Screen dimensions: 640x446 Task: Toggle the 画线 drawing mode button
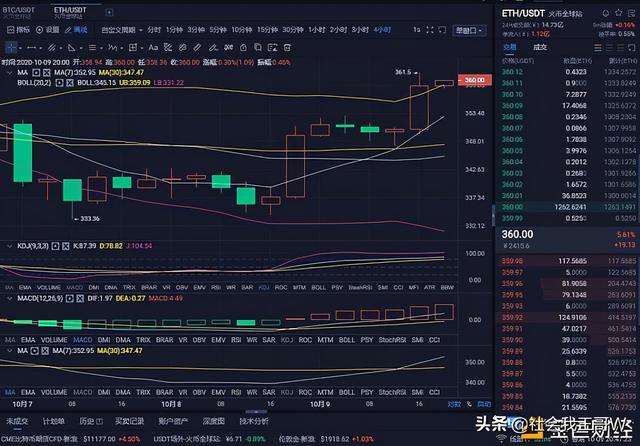click(x=75, y=30)
